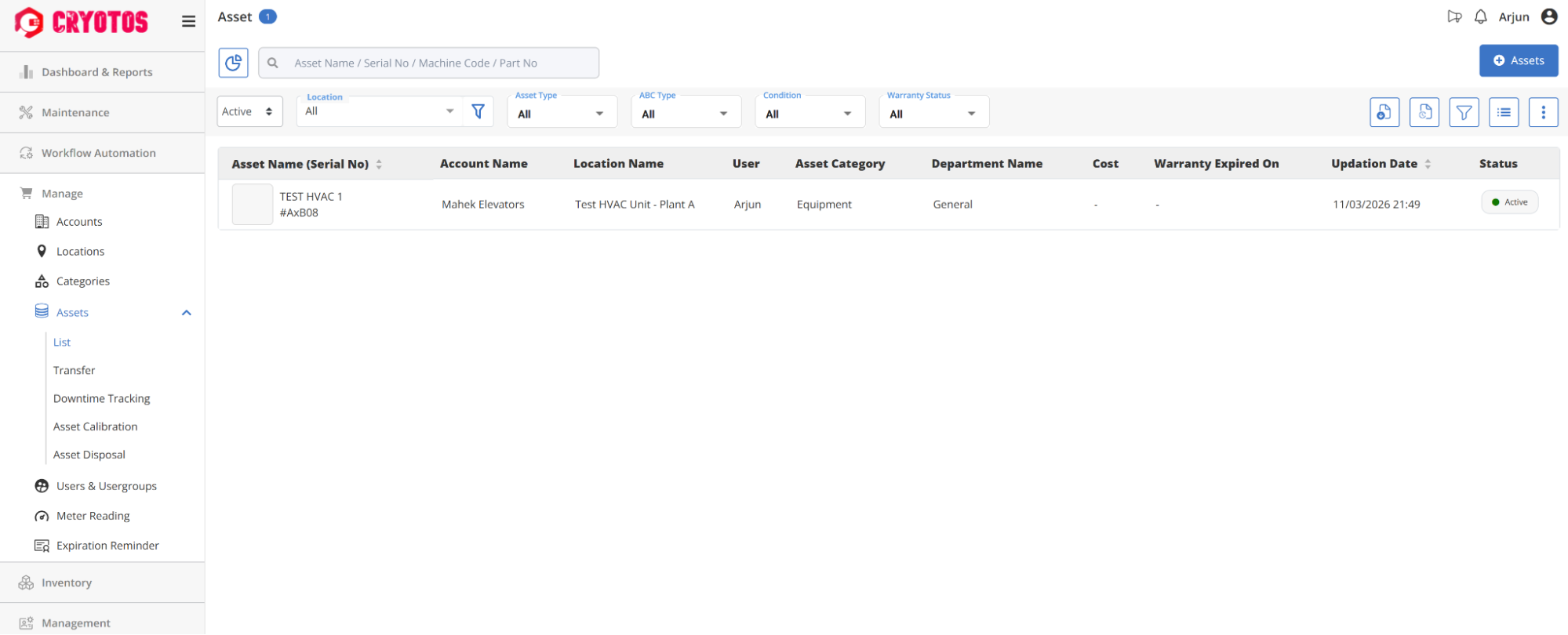Click the list view icon
This screenshot has width=1568, height=635.
pos(1503,112)
